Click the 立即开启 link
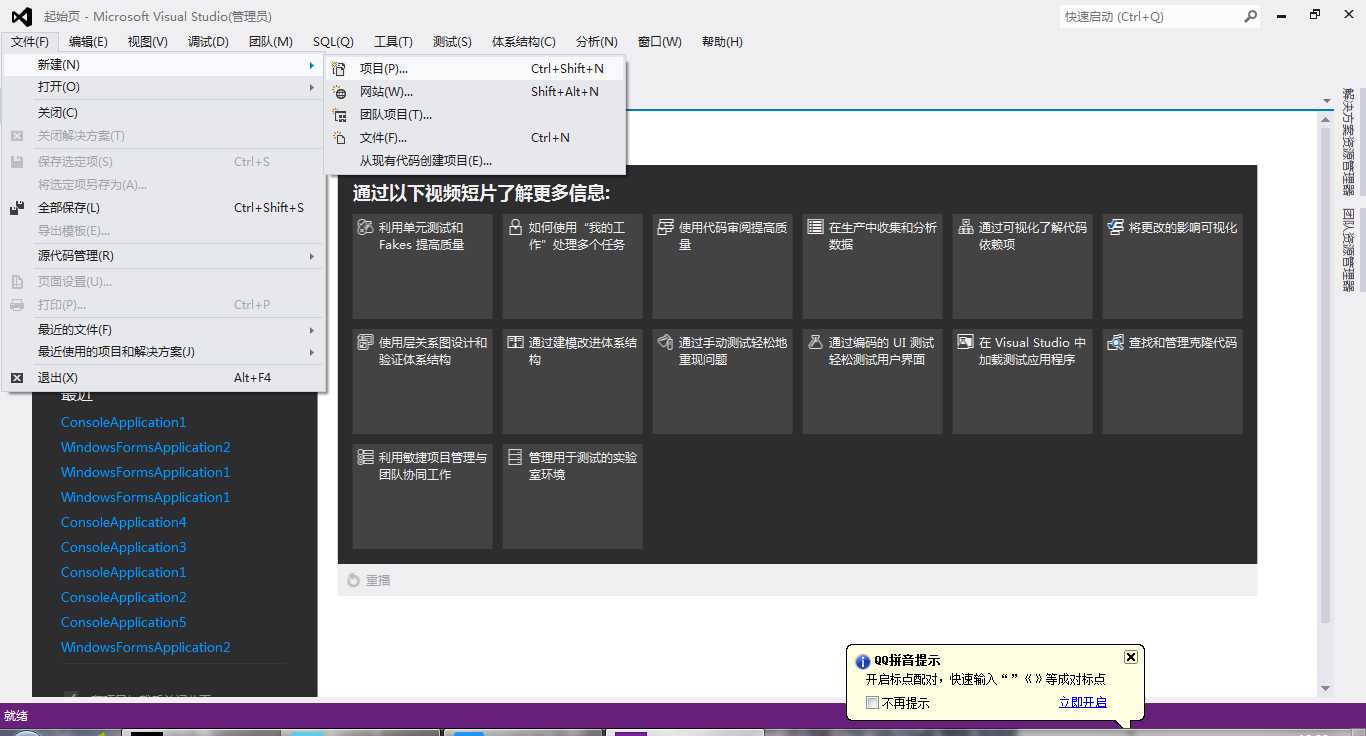The height and width of the screenshot is (736, 1366). pyautogui.click(x=1083, y=702)
